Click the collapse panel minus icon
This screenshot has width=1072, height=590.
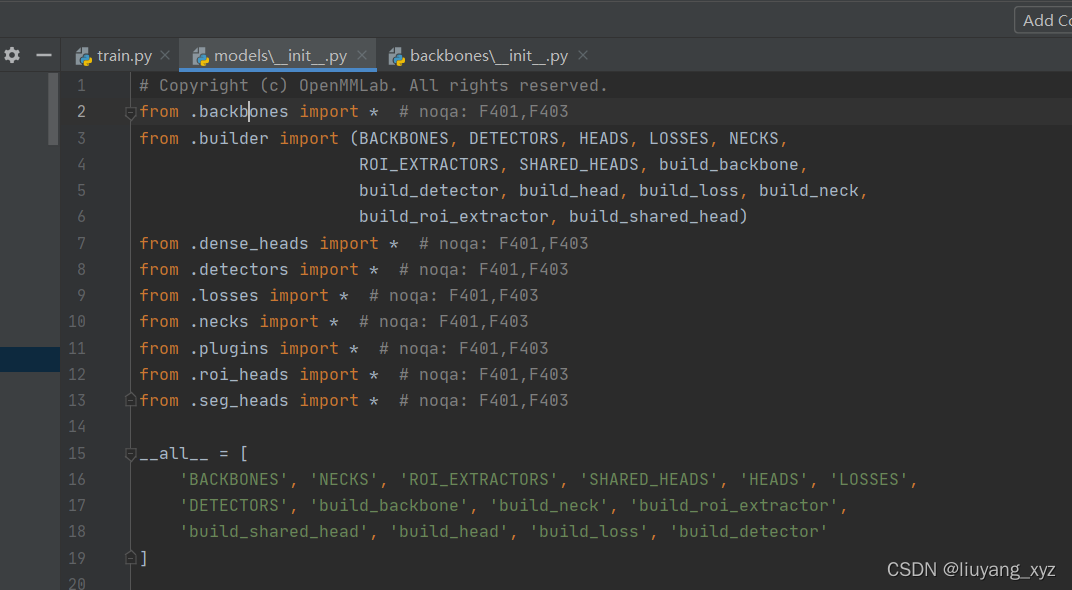click(44, 55)
